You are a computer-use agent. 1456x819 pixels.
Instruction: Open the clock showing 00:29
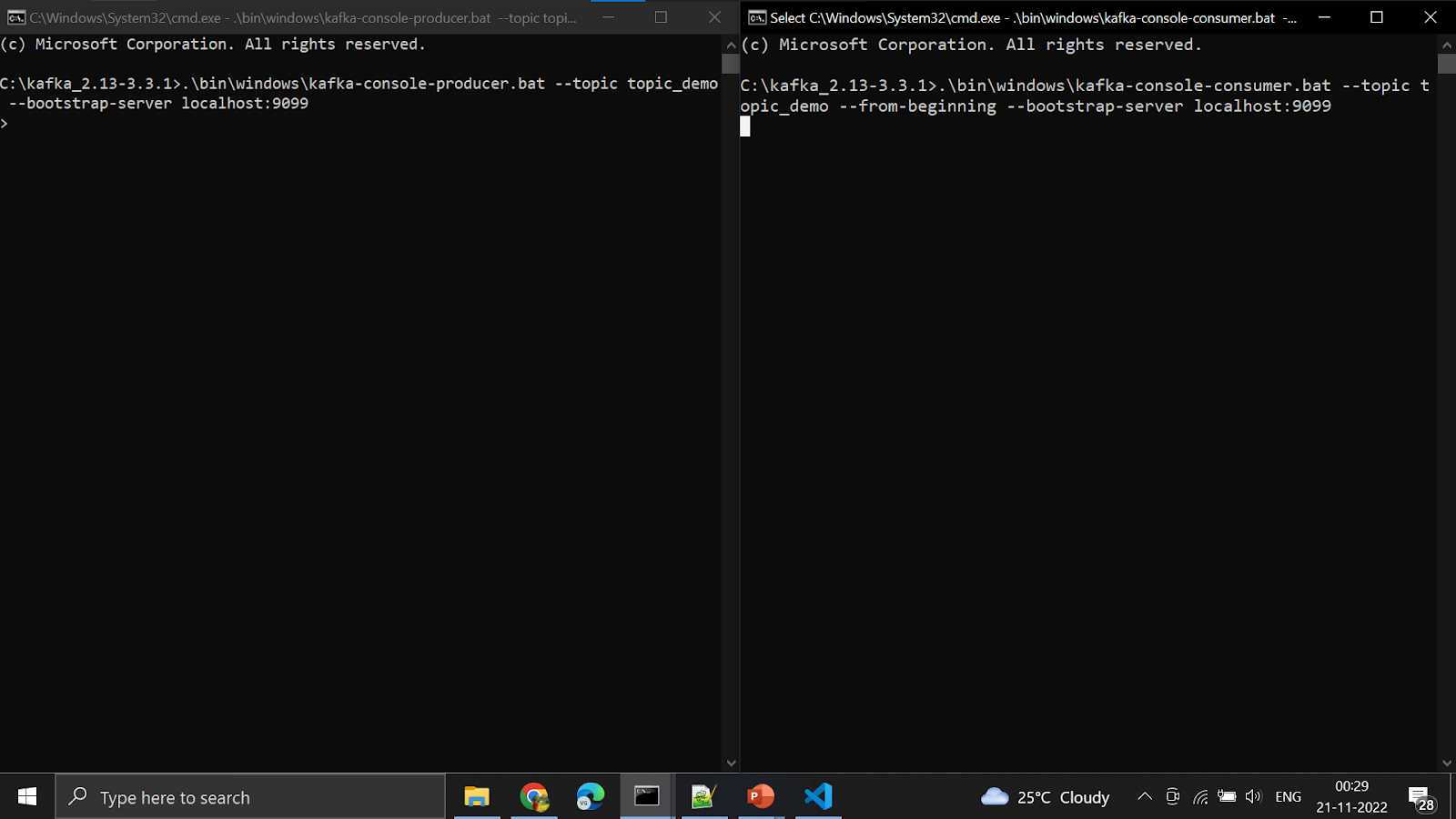[x=1352, y=786]
